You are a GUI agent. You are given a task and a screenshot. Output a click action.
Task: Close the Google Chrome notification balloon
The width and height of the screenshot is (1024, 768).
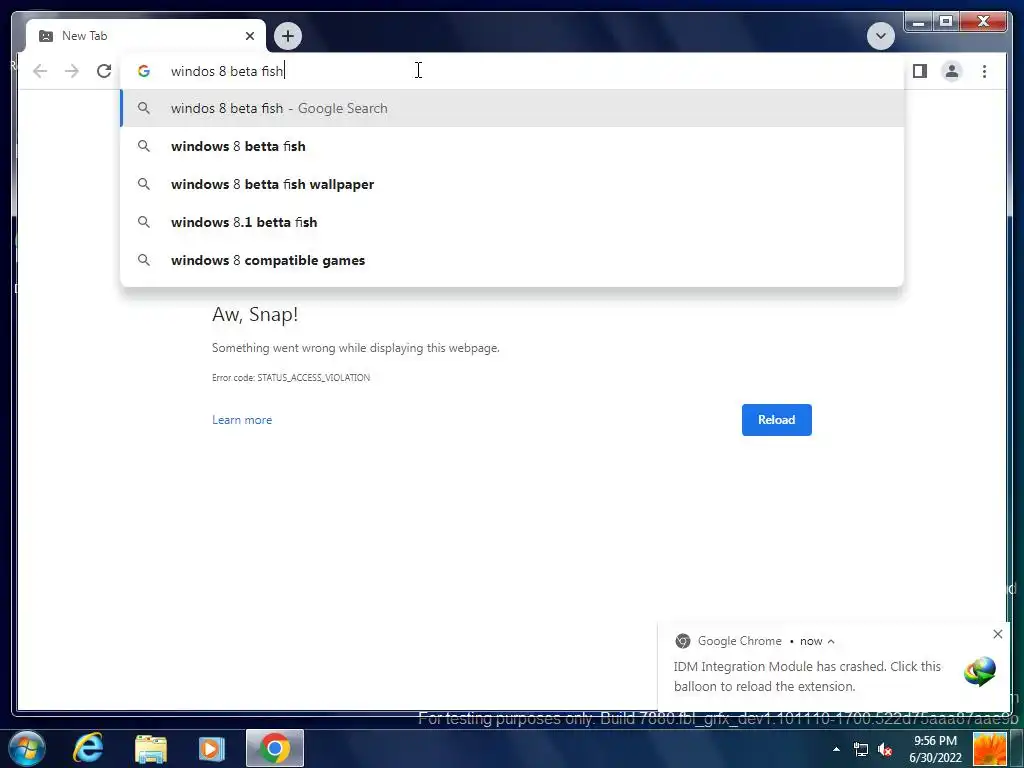pos(997,634)
